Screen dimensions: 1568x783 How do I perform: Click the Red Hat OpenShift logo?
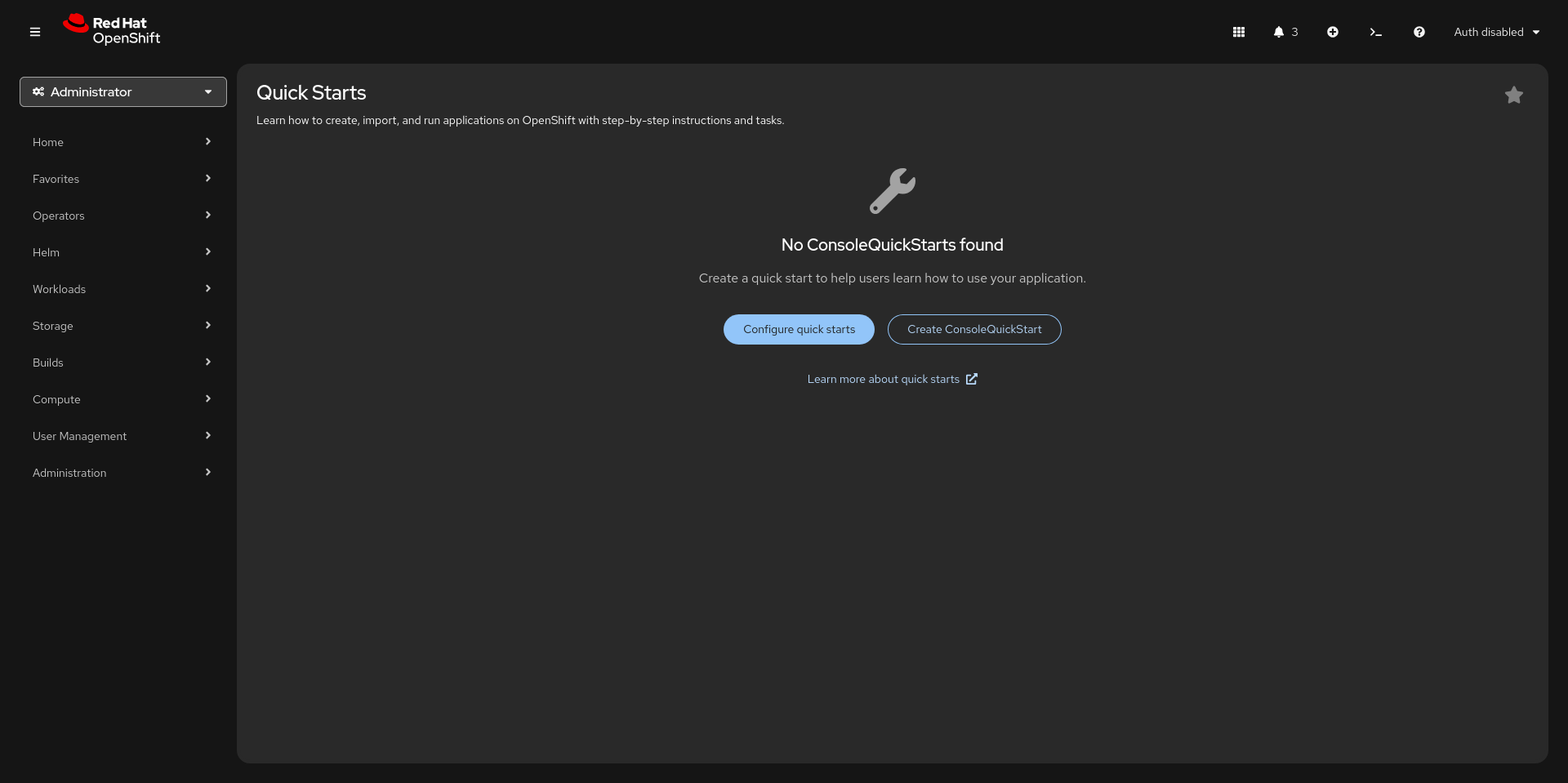point(112,30)
